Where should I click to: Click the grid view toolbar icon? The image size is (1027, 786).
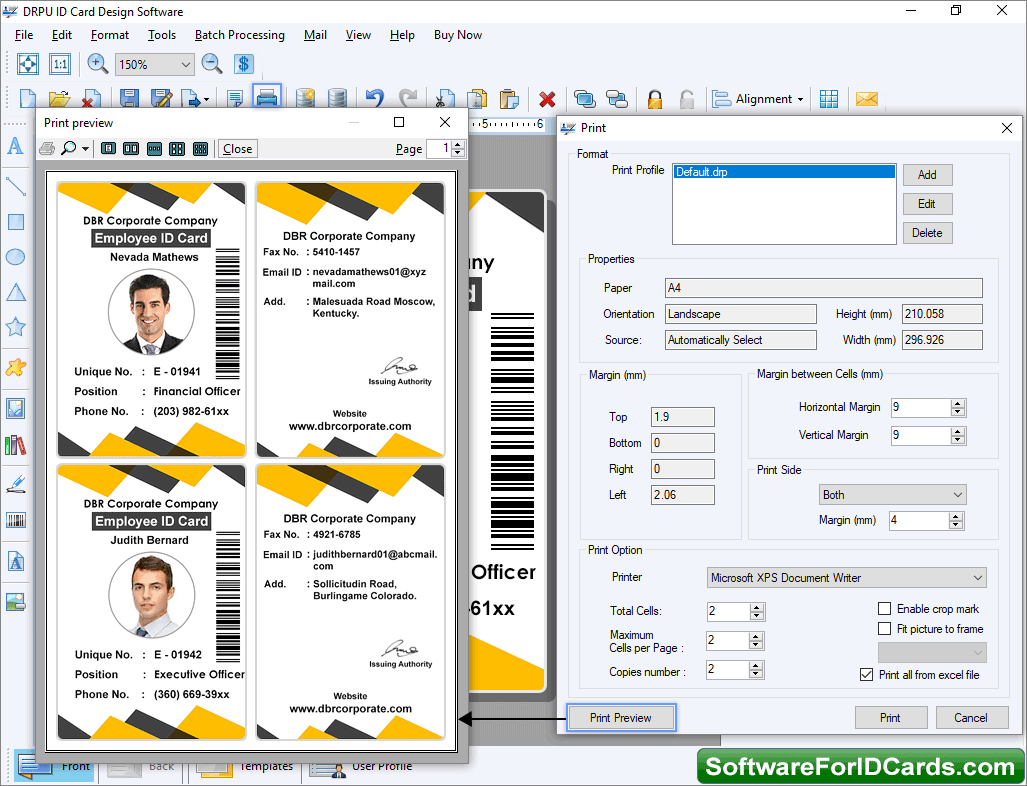[x=829, y=99]
